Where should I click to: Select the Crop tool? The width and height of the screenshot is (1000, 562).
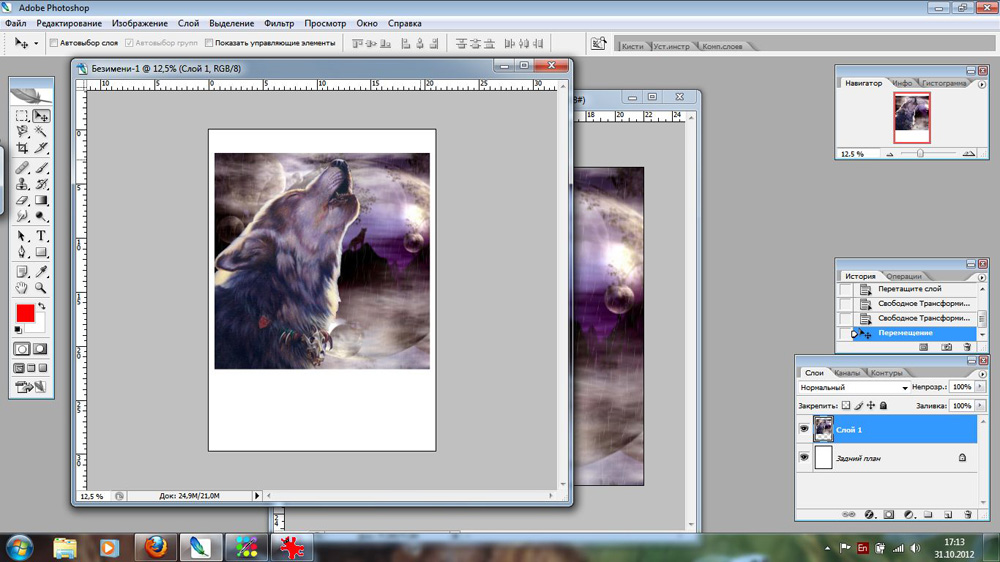[x=22, y=148]
